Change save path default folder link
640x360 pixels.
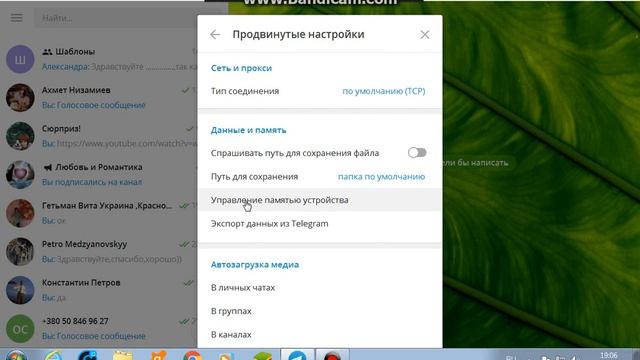[381, 177]
